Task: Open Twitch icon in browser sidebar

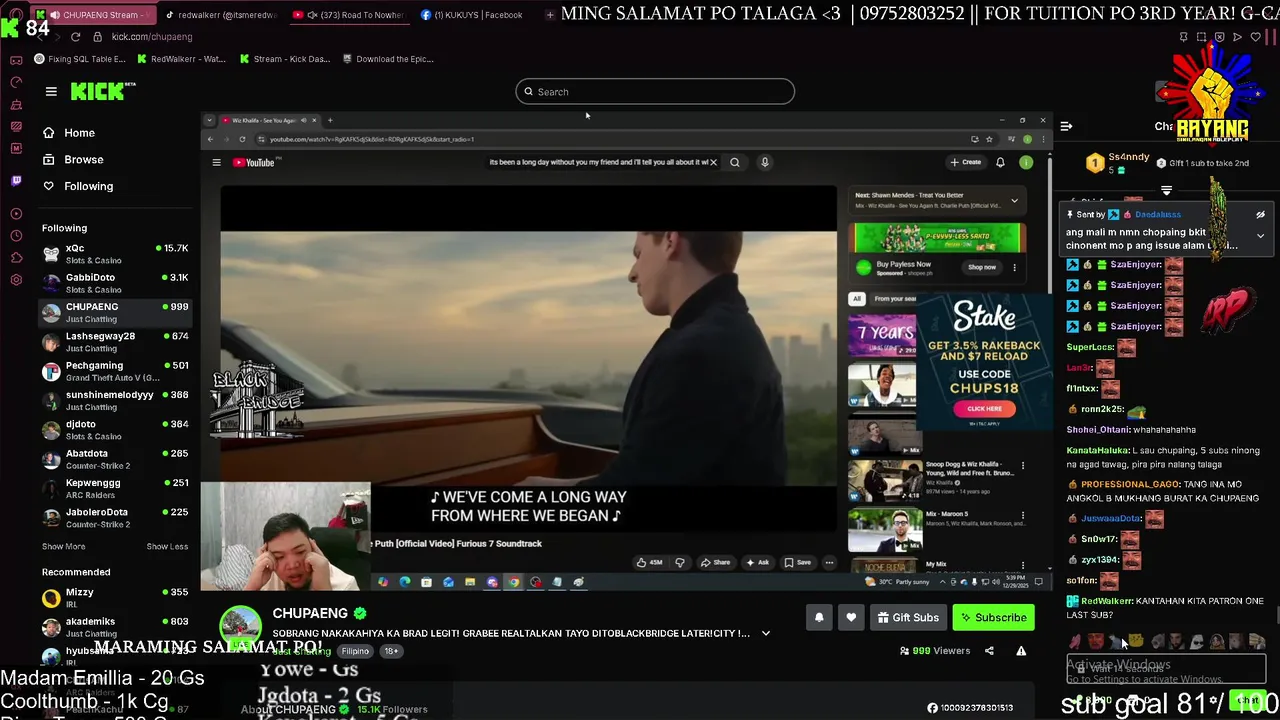Action: coord(16,181)
